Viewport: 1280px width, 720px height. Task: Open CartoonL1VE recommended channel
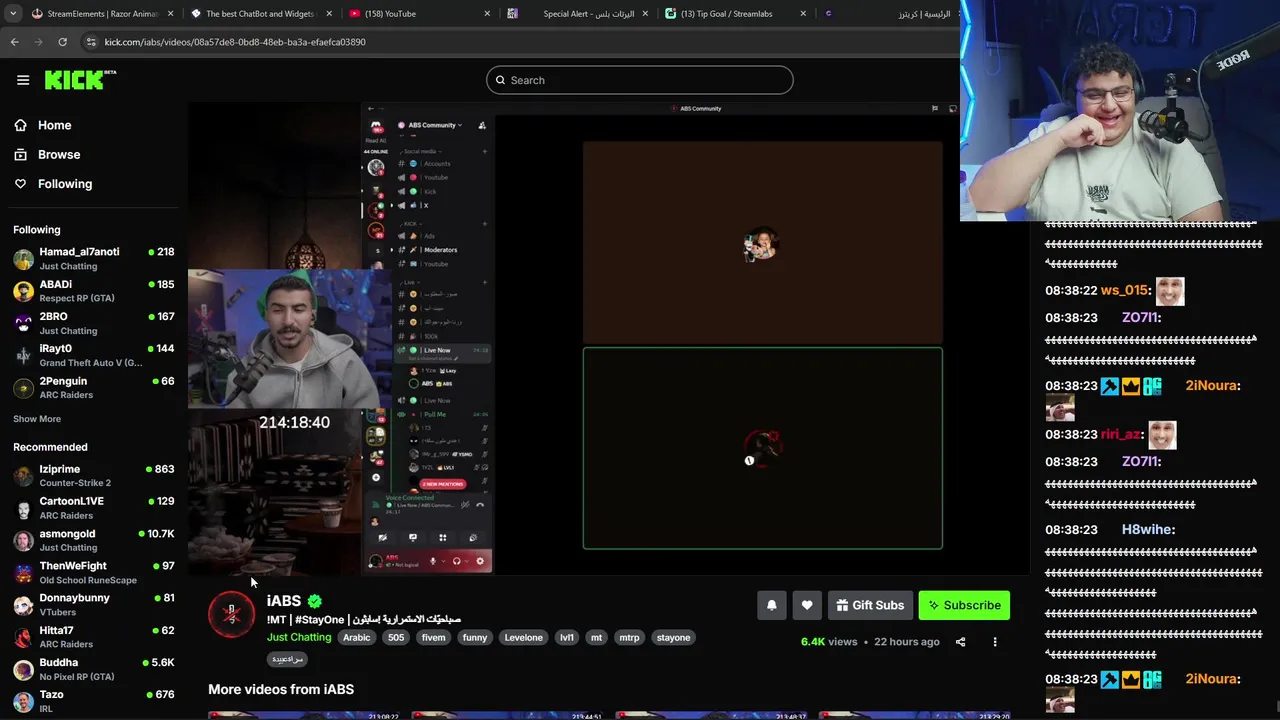pyautogui.click(x=94, y=507)
